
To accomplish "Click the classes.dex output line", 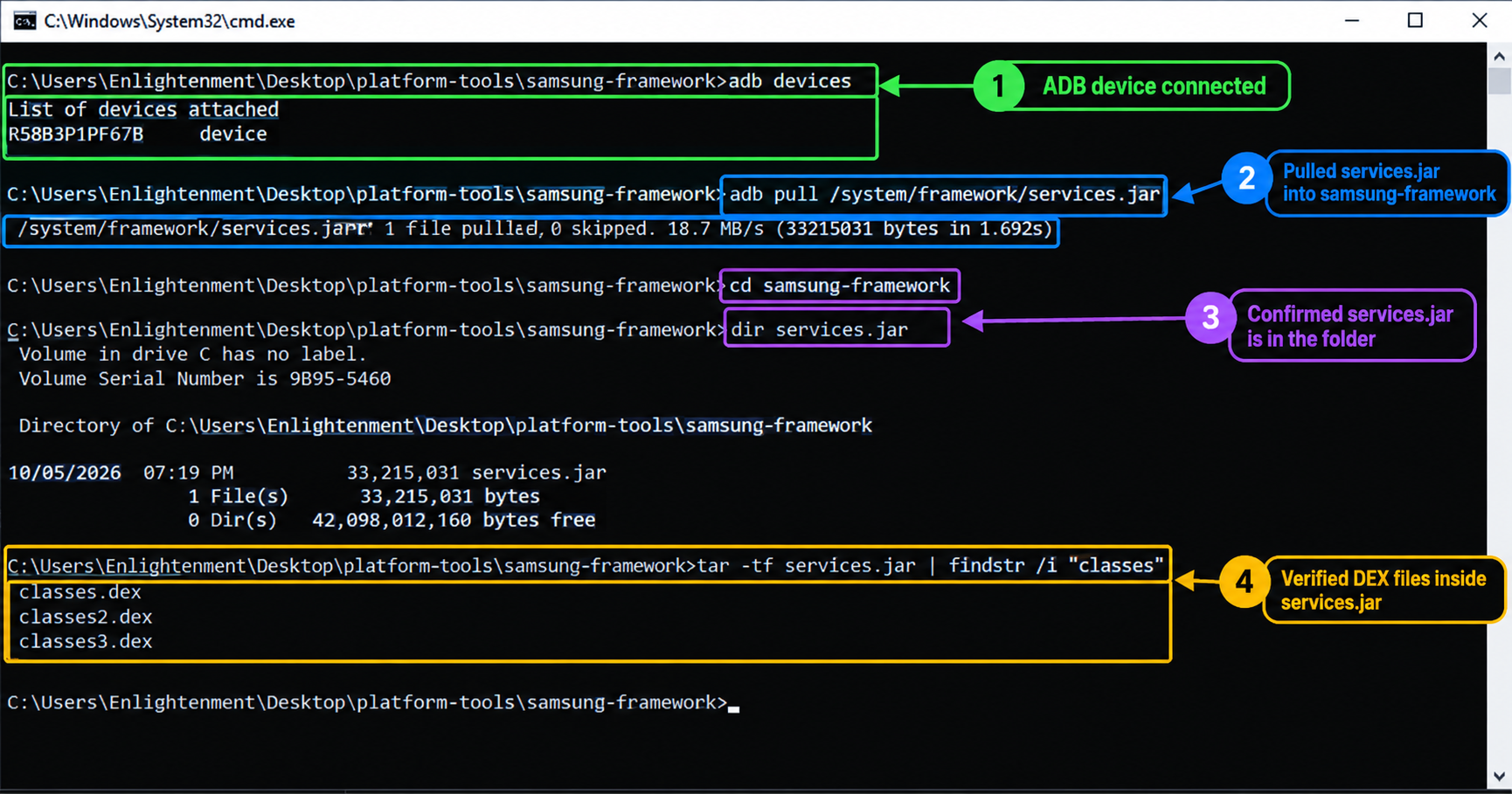I will 80,592.
